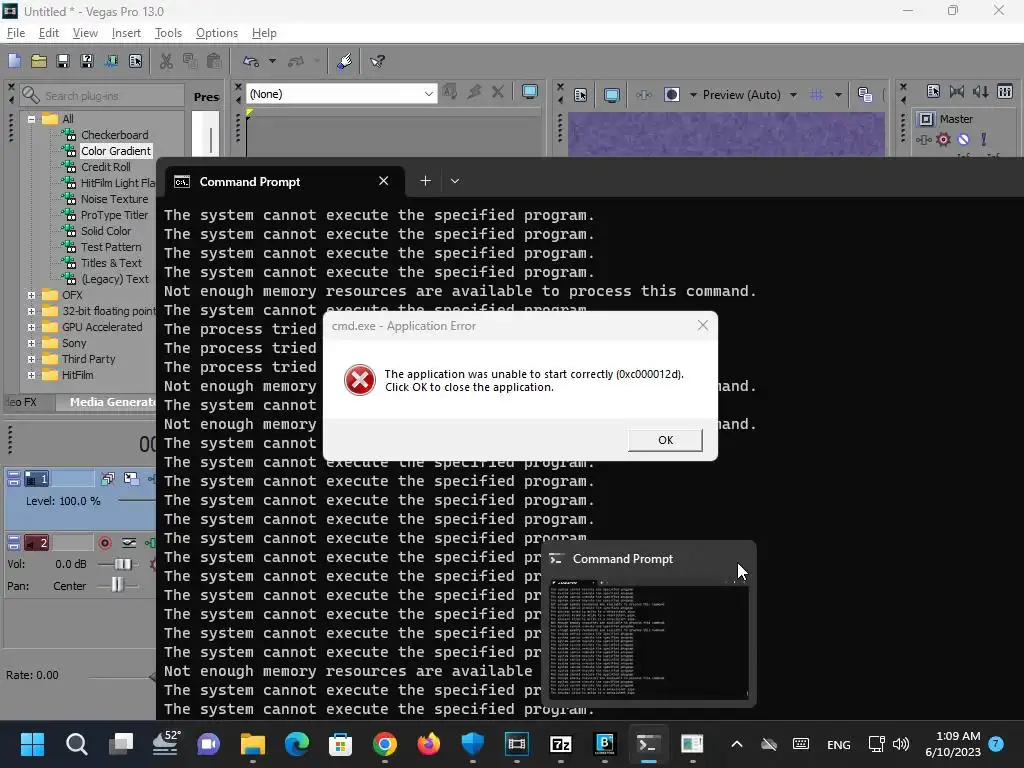Open project video properties in Preview window
This screenshot has height=768, width=1024.
pos(581,95)
